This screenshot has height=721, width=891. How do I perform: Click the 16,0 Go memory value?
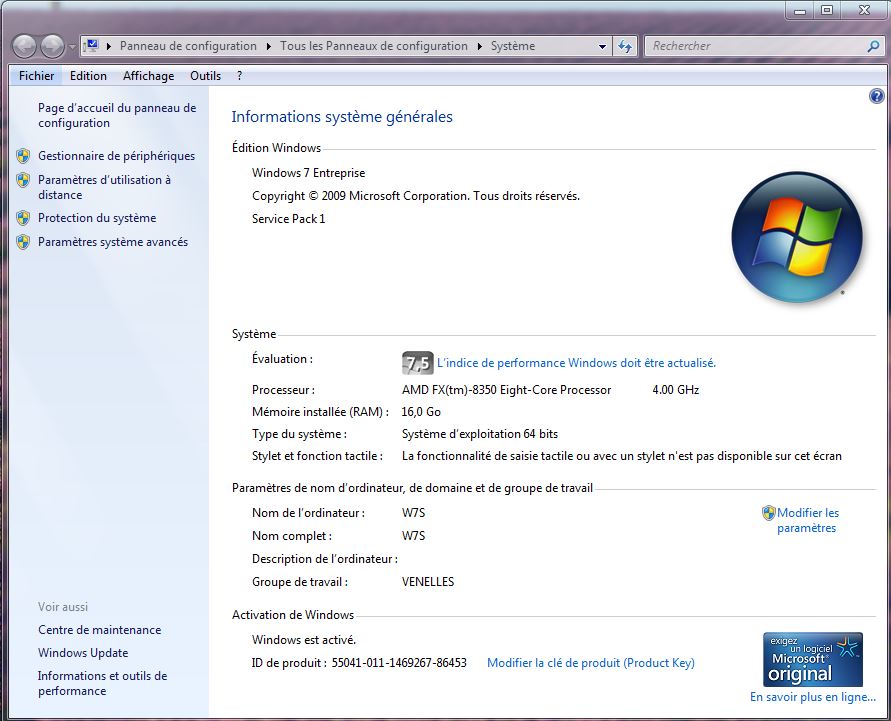421,412
